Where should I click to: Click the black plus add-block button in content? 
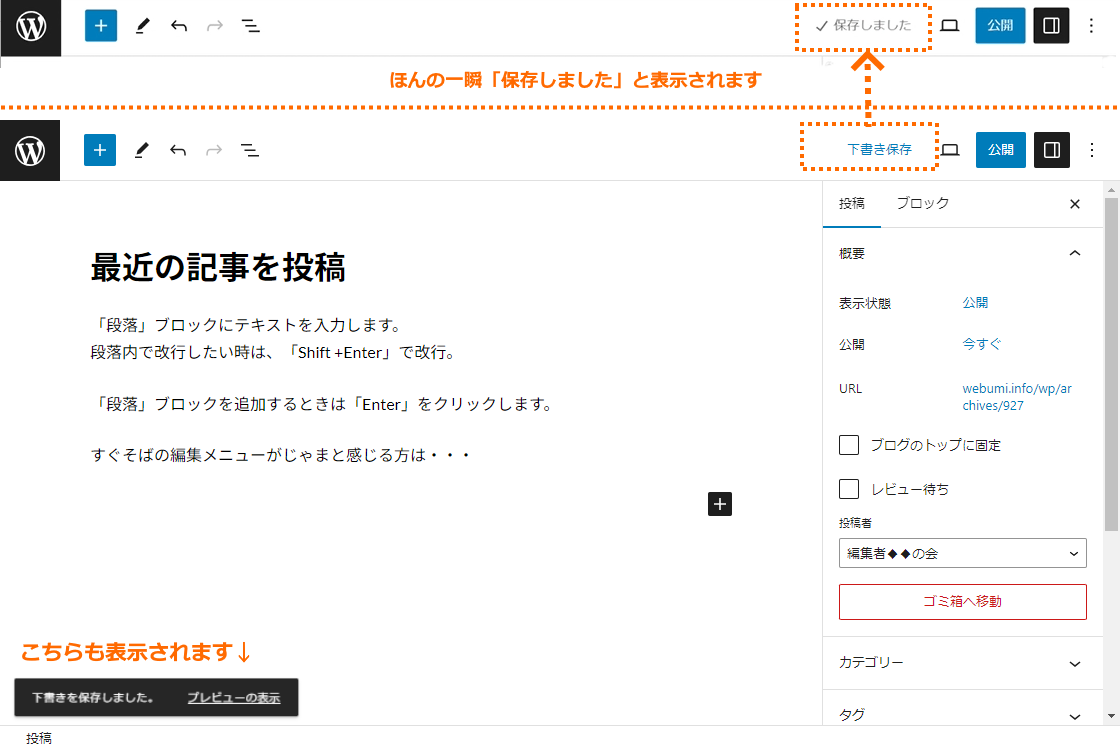click(x=720, y=504)
